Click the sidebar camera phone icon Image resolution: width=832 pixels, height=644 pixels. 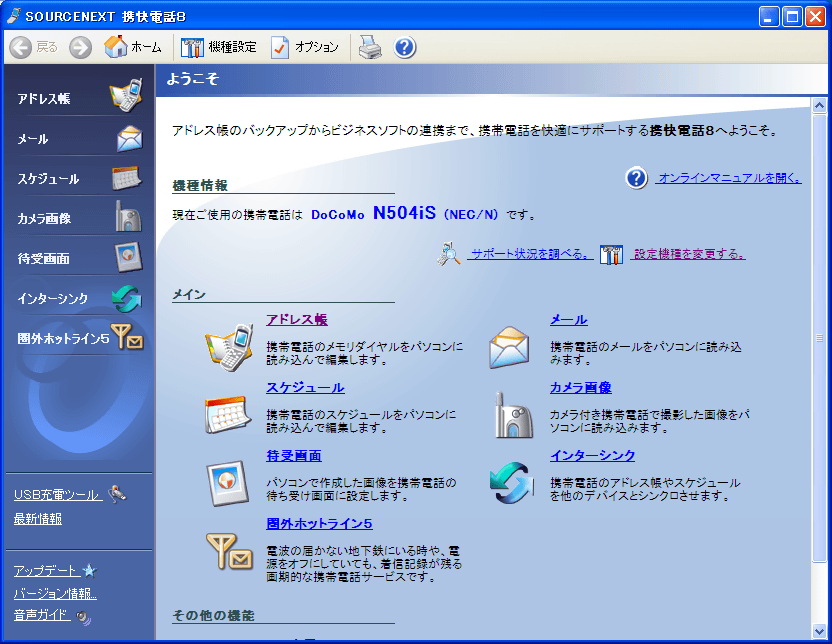tap(128, 216)
